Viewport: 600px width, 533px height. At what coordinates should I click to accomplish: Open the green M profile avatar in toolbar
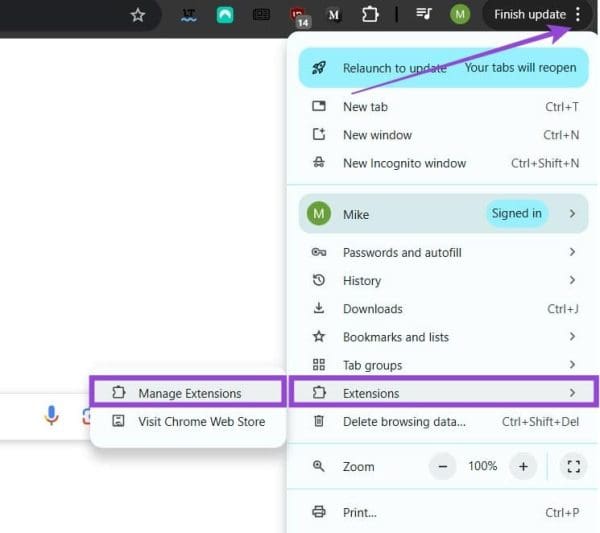(460, 15)
